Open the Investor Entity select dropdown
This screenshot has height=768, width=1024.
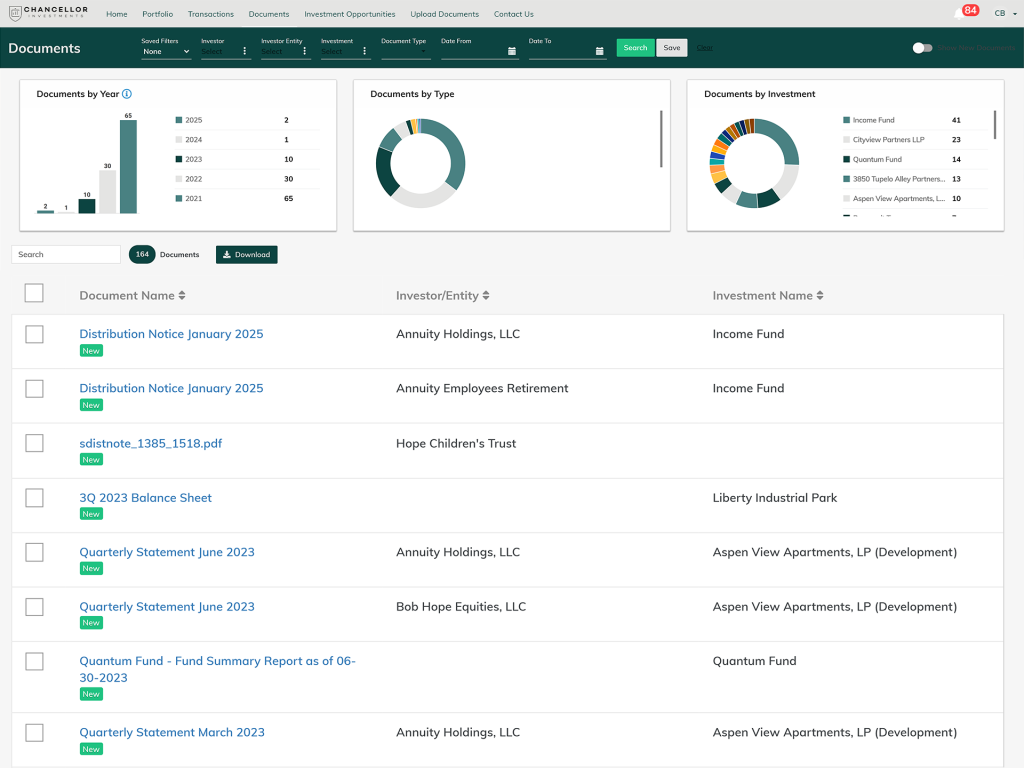(280, 52)
